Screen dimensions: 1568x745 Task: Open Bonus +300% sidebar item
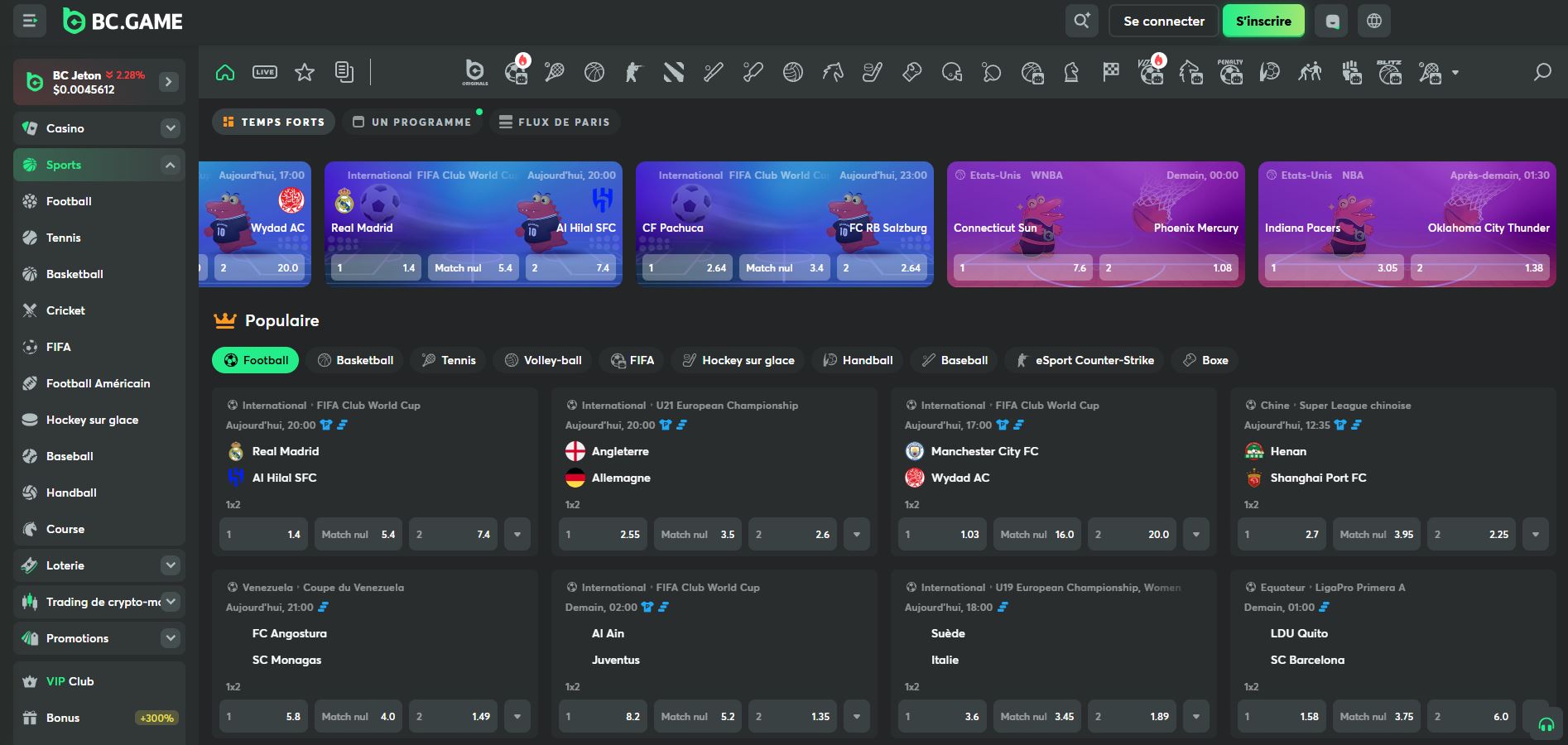(99, 718)
